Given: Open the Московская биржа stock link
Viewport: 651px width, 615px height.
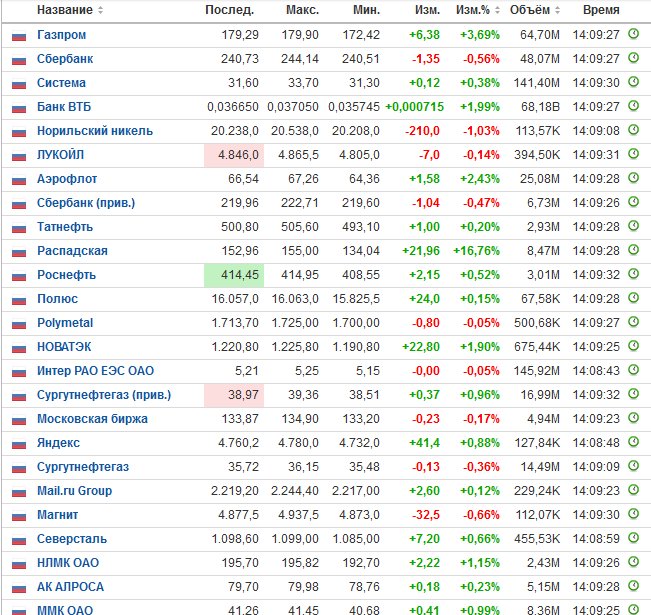Looking at the screenshot, I should [92, 419].
